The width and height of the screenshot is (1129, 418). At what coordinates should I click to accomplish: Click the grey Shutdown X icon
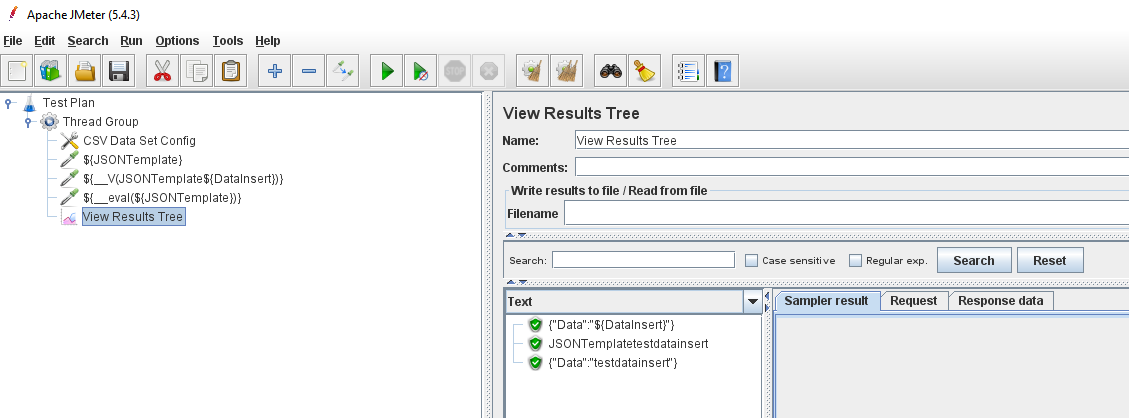coord(488,71)
